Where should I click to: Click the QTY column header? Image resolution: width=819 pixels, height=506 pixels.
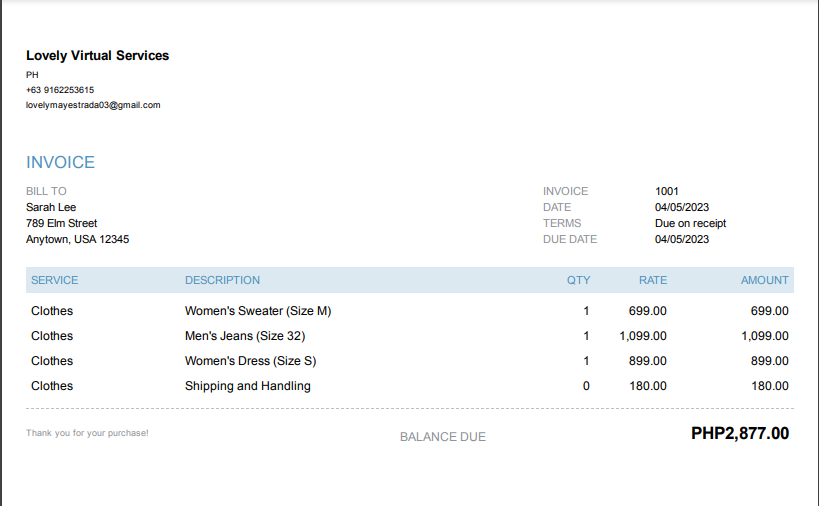[x=578, y=280]
